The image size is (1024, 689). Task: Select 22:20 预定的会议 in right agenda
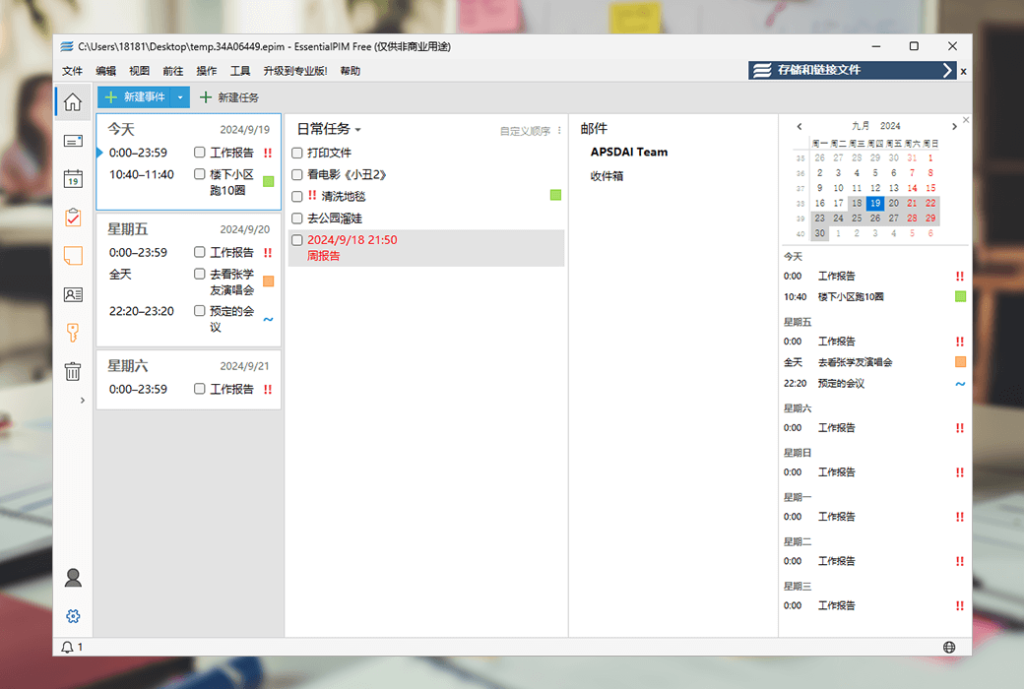(x=874, y=383)
